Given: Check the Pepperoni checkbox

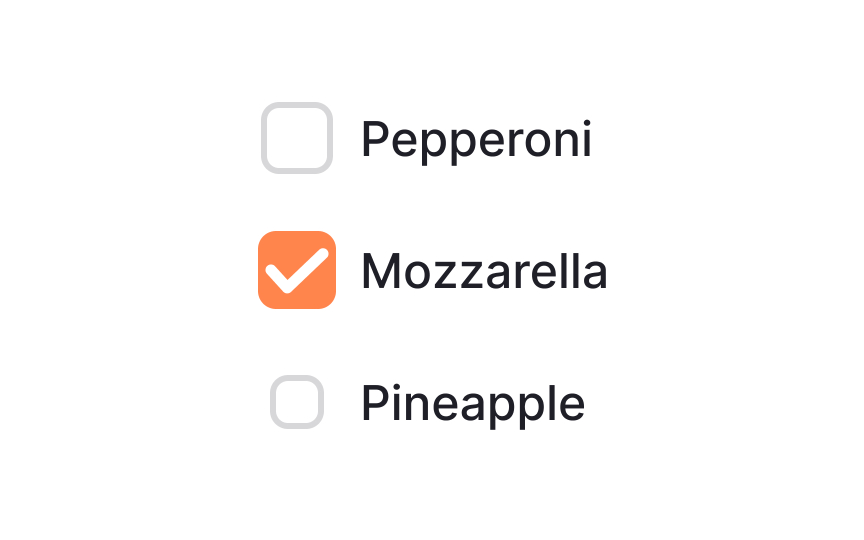Looking at the screenshot, I should 297,138.
